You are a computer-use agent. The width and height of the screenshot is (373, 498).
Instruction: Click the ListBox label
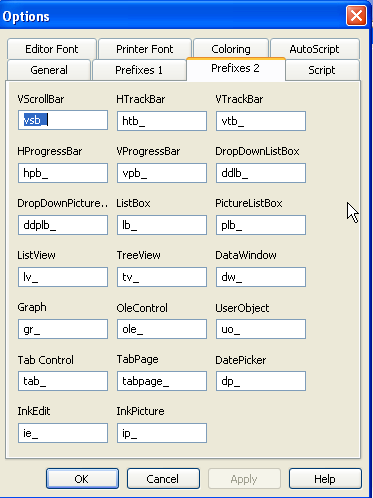point(133,203)
